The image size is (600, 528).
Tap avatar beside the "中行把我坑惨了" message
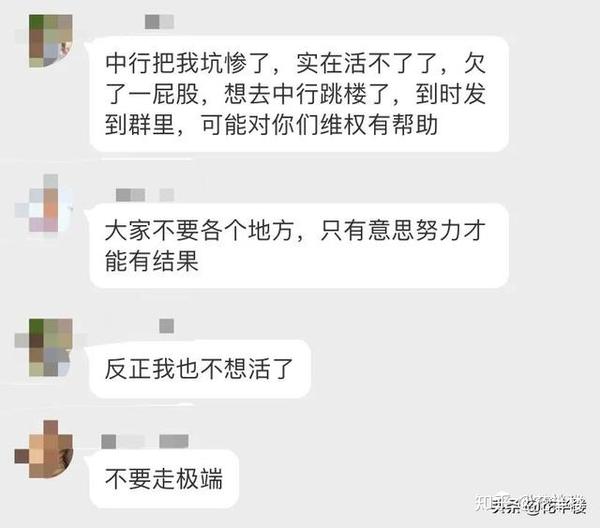click(x=51, y=41)
